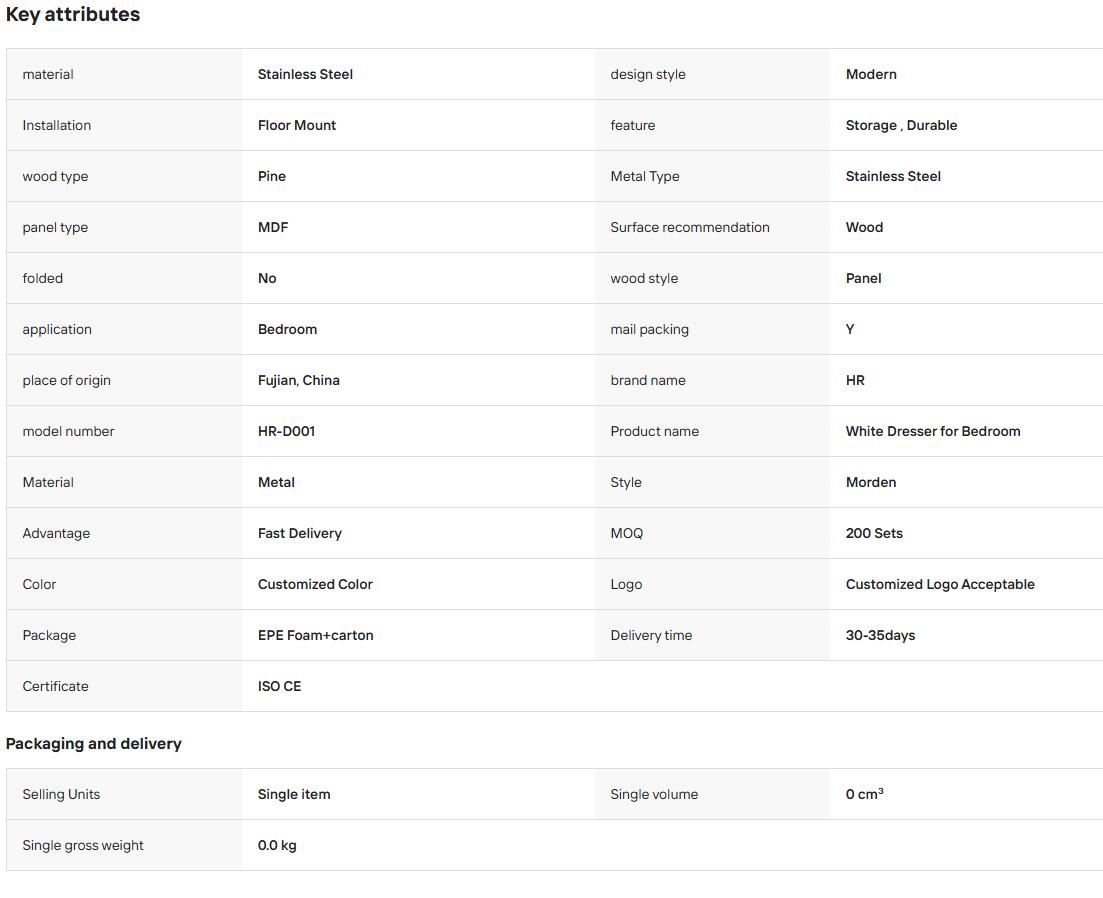Select the Pine wood type value
Viewport: 1103px width, 898px height.
tap(272, 177)
